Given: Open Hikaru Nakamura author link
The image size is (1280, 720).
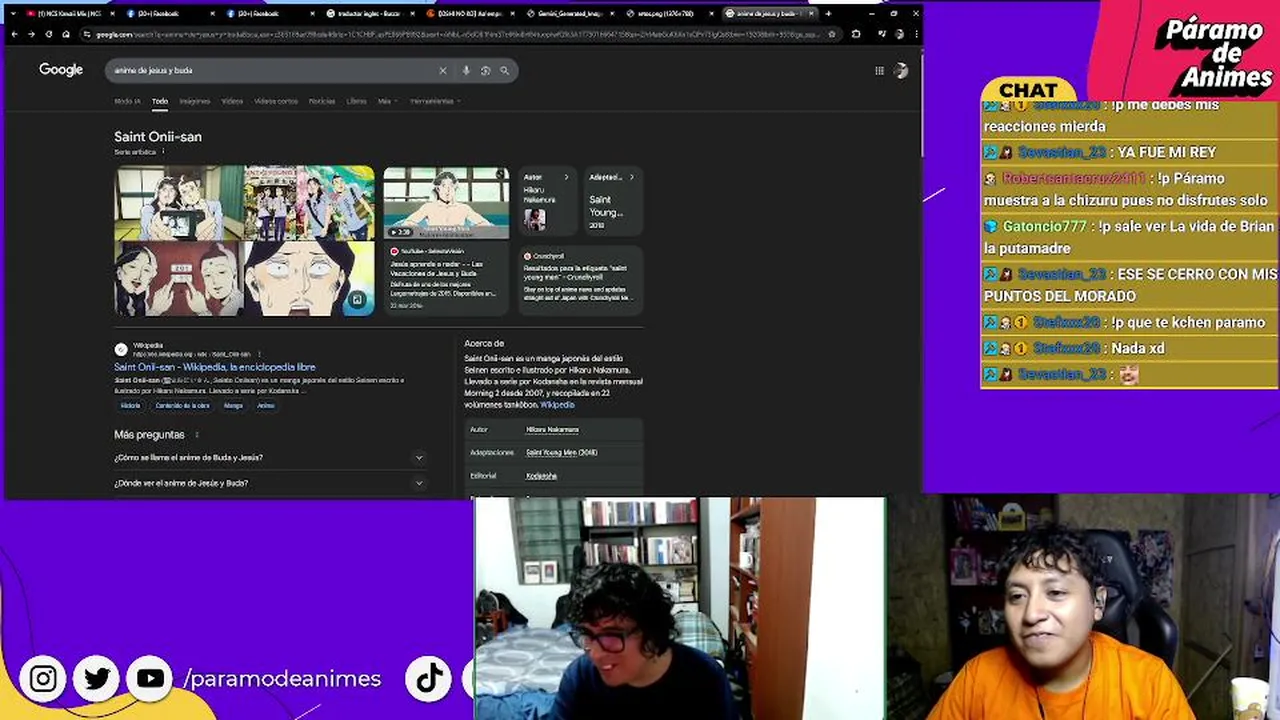Looking at the screenshot, I should [552, 430].
